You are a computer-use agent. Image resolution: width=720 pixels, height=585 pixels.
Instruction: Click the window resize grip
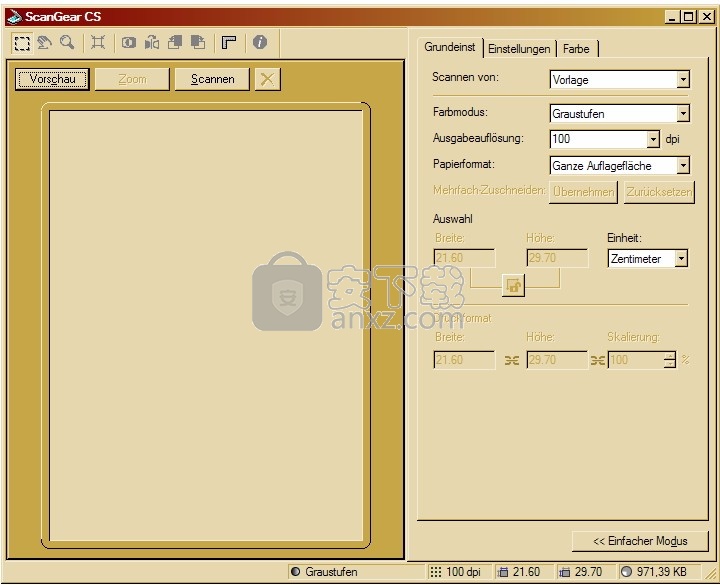coord(710,574)
